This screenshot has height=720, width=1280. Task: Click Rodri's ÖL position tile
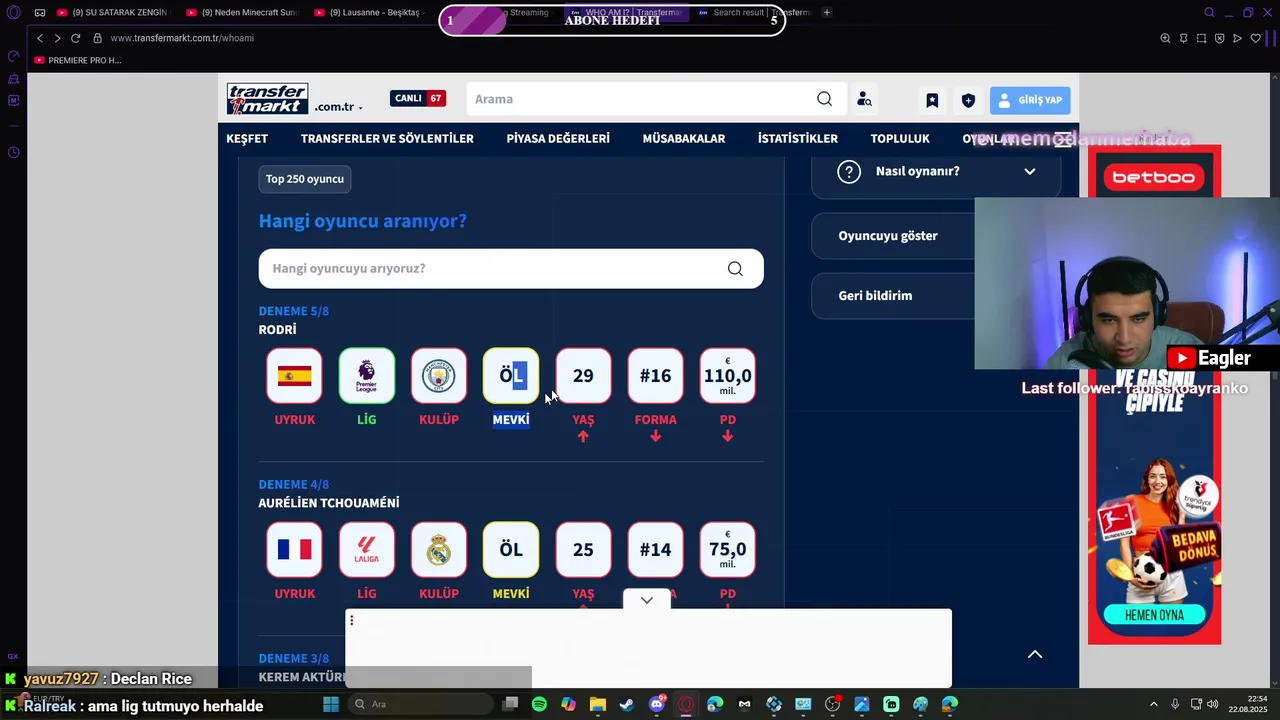(x=511, y=376)
